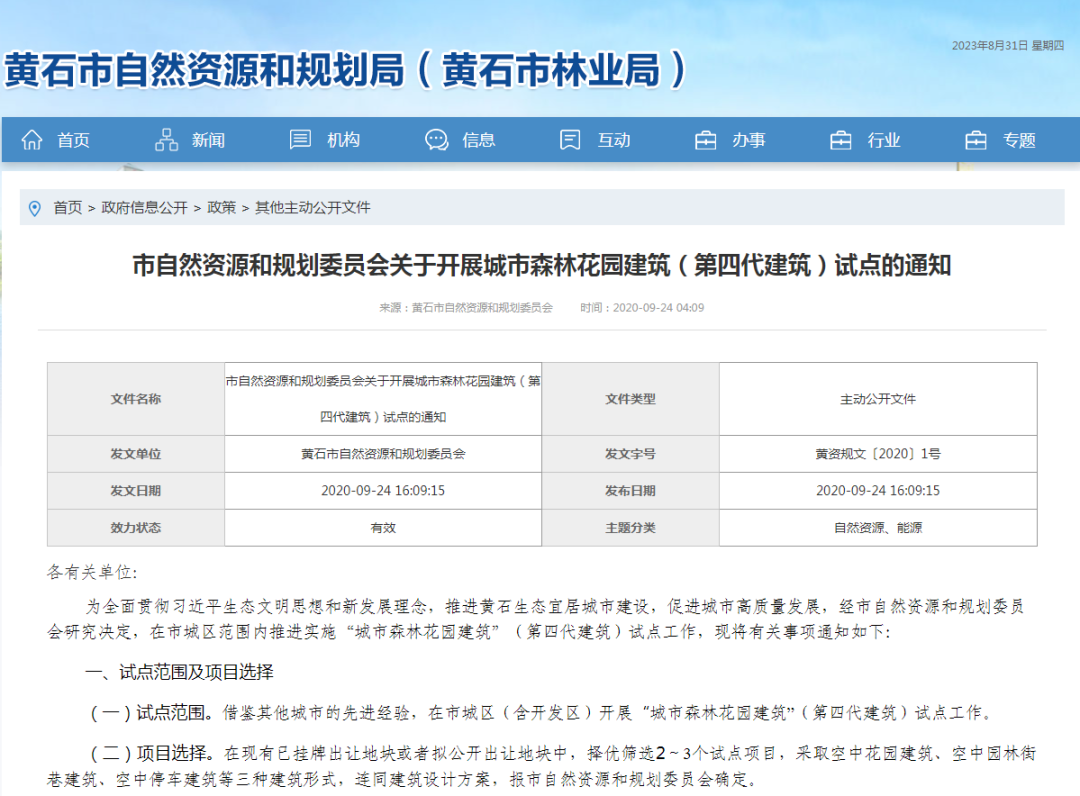Open the 办事 navigation menu item
The width and height of the screenshot is (1080, 796).
point(749,140)
